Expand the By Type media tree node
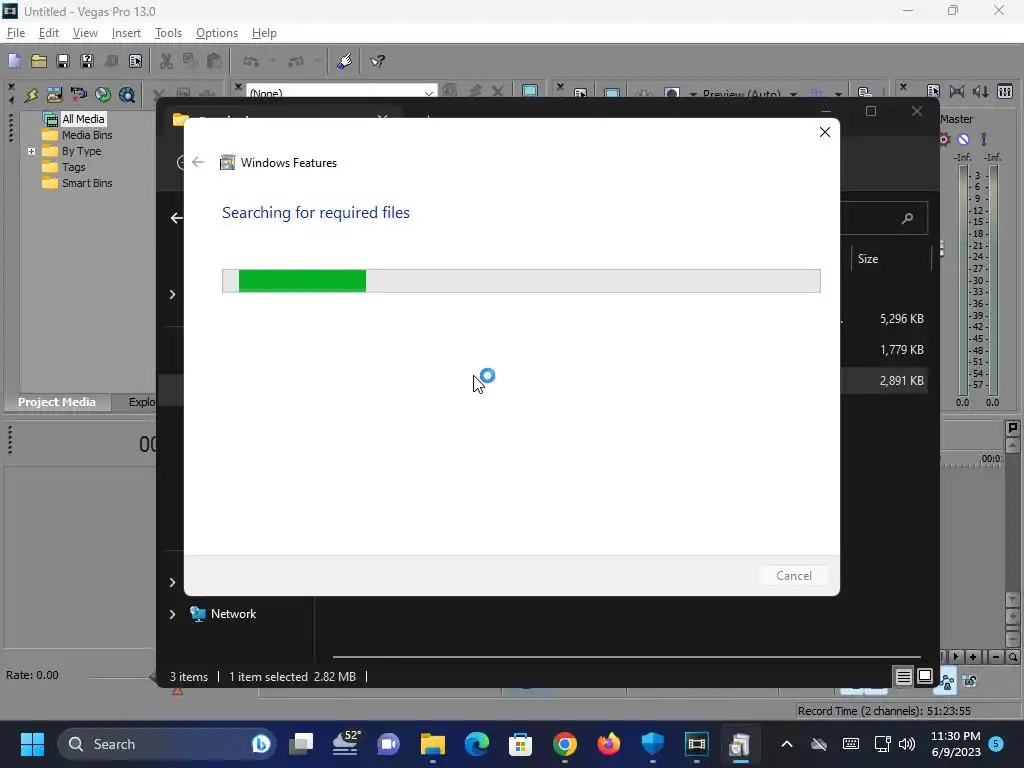Viewport: 1024px width, 768px height. tap(31, 151)
